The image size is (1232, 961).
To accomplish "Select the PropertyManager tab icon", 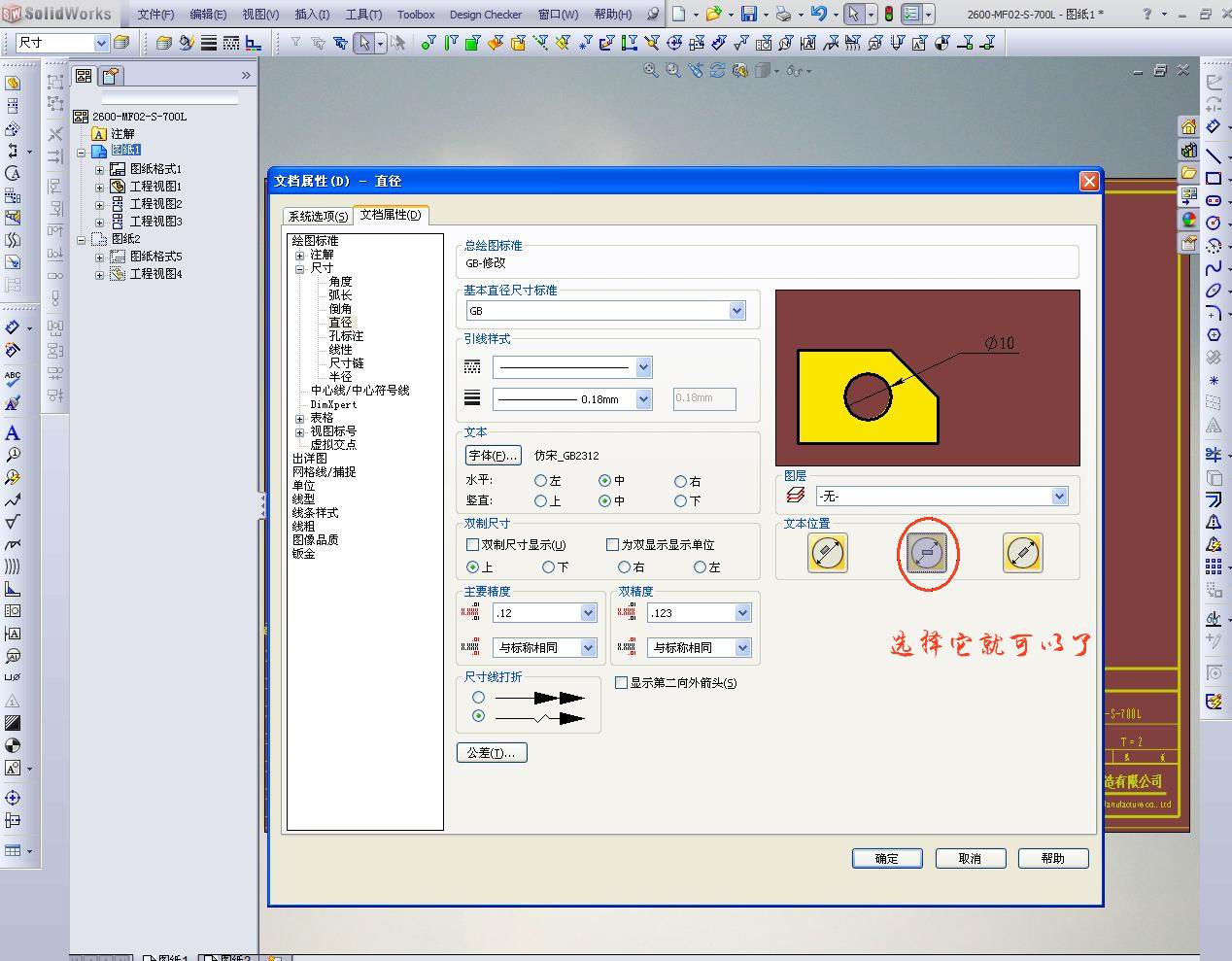I will click(110, 76).
